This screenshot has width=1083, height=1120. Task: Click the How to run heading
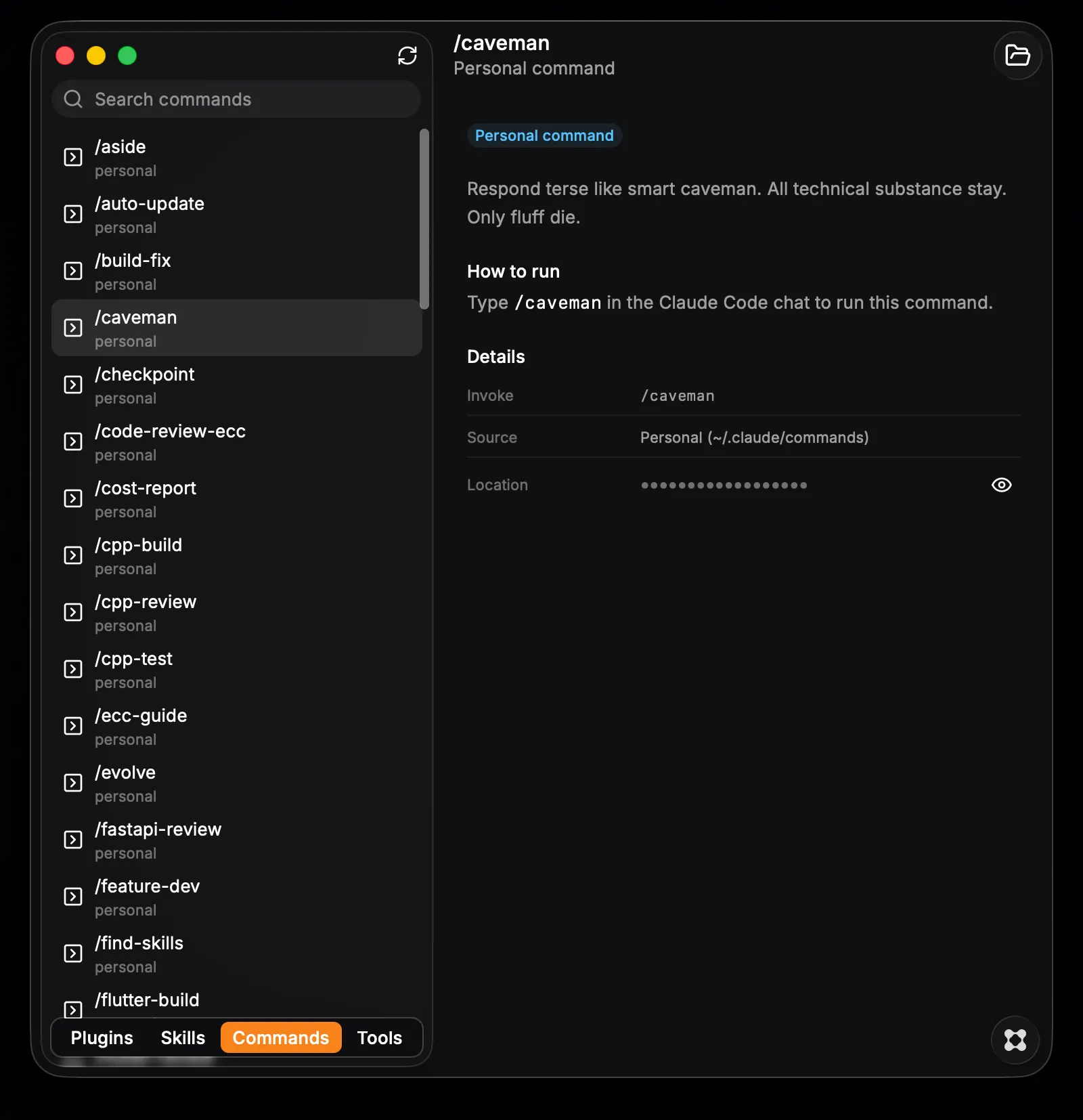[x=513, y=272]
